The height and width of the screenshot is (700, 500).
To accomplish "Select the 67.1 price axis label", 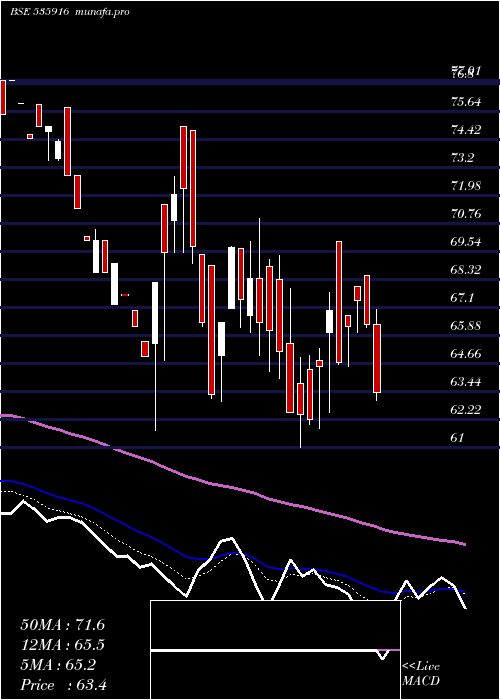I will [x=462, y=298].
